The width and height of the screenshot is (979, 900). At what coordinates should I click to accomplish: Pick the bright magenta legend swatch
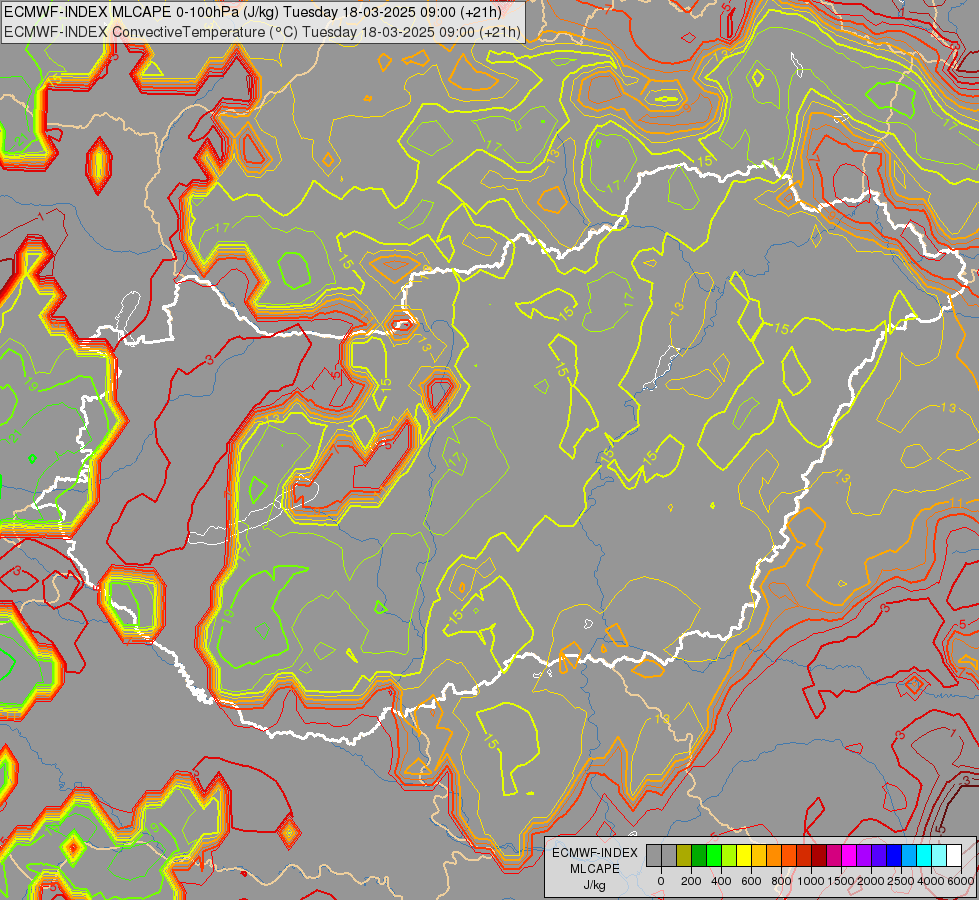(850, 855)
